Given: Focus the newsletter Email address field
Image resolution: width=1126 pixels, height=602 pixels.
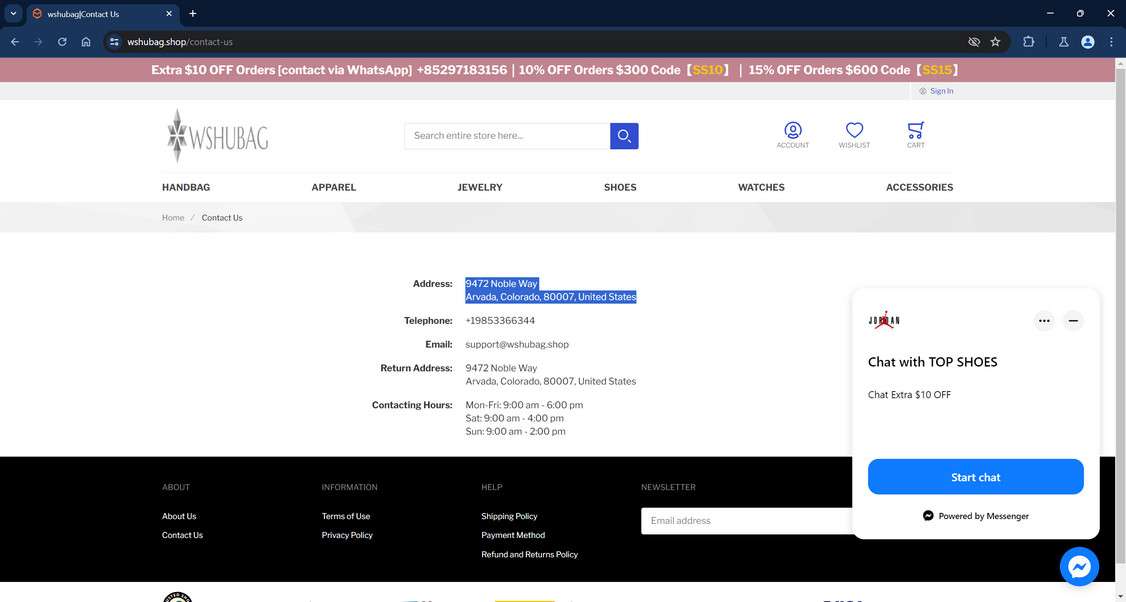Looking at the screenshot, I should 747,521.
